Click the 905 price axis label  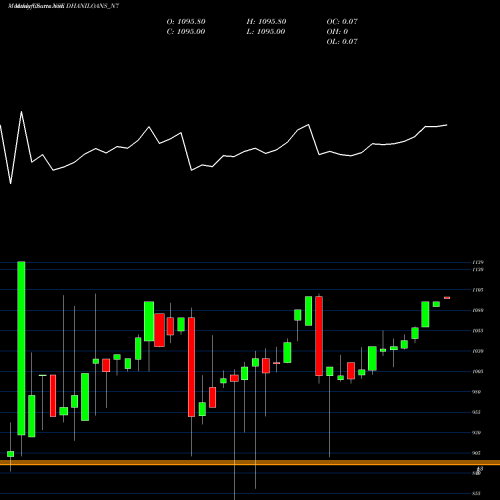tap(477, 453)
